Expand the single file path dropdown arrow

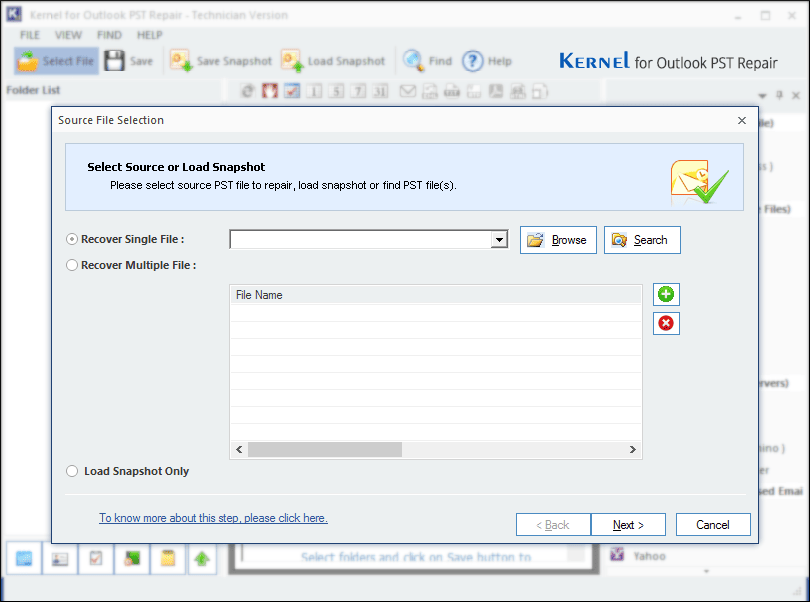click(499, 240)
